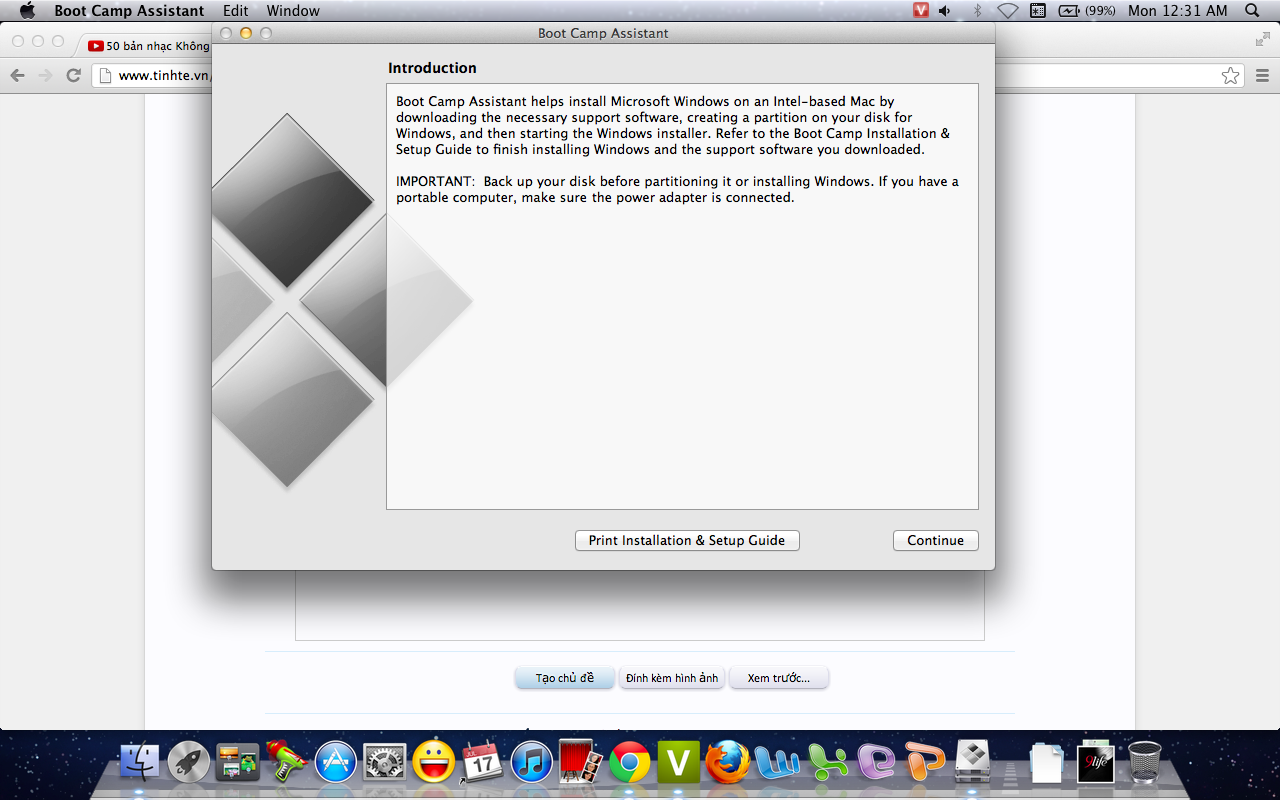Viewport: 1280px width, 800px height.
Task: Open Calendar from the Dock
Action: pyautogui.click(x=483, y=763)
